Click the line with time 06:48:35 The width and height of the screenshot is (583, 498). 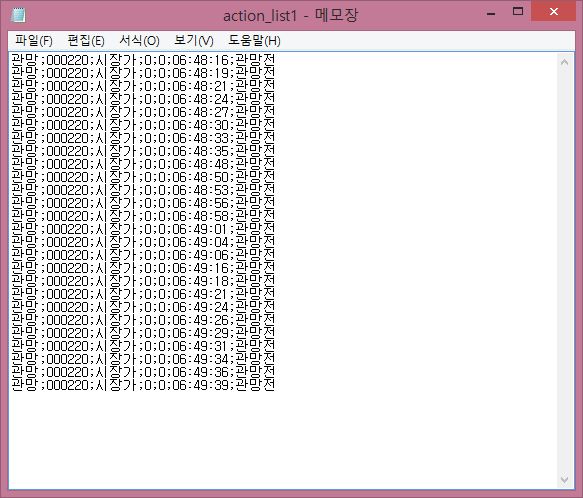(x=143, y=151)
